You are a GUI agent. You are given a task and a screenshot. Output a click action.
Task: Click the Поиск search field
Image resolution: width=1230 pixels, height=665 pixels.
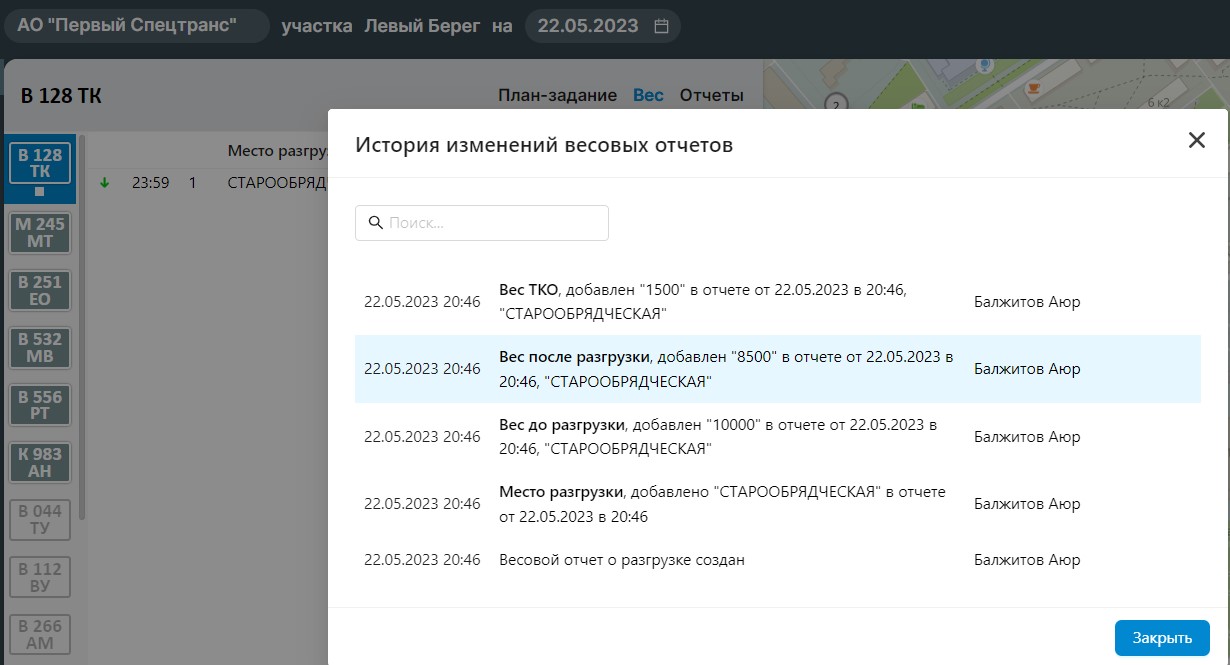tap(482, 223)
